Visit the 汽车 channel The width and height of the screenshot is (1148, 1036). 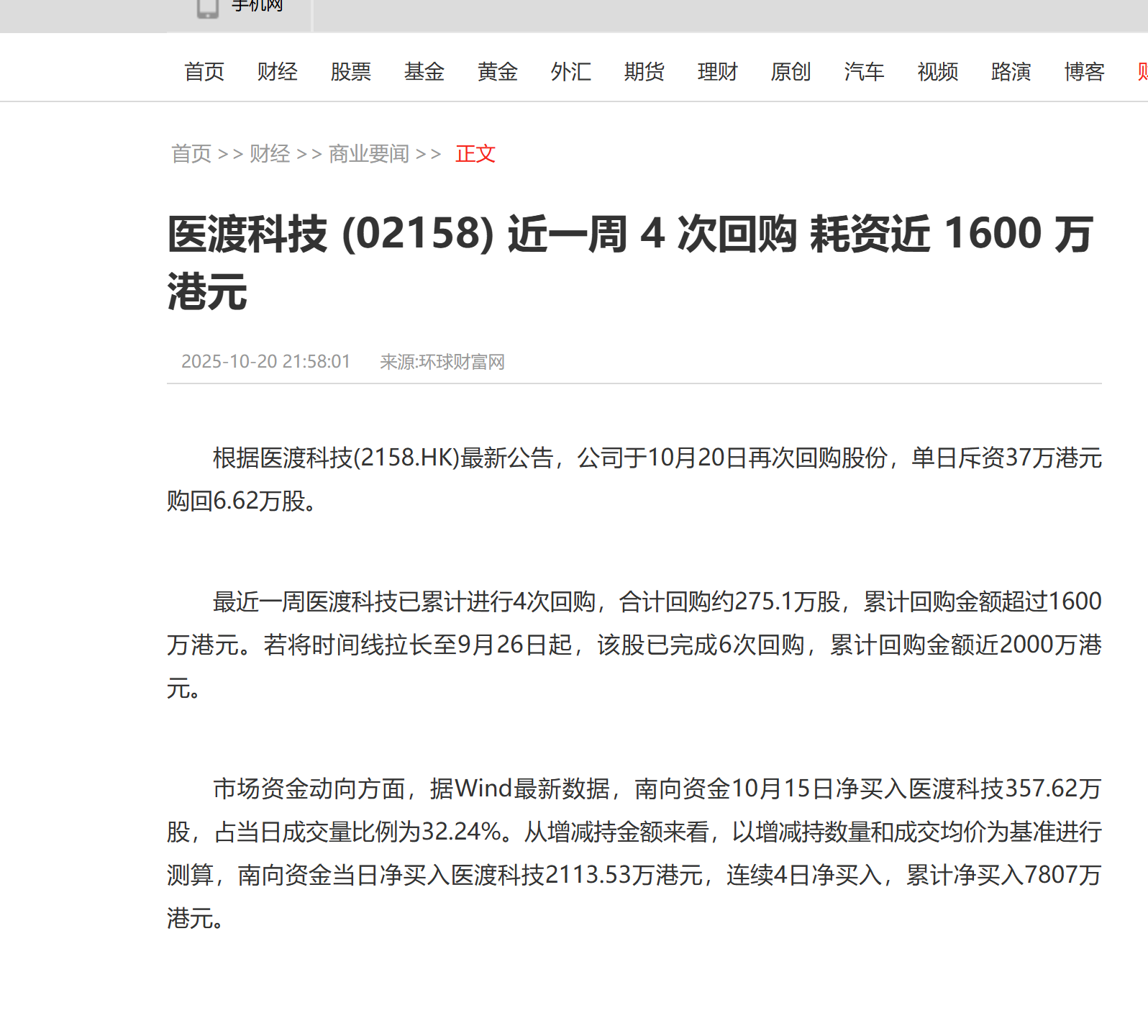coord(865,72)
